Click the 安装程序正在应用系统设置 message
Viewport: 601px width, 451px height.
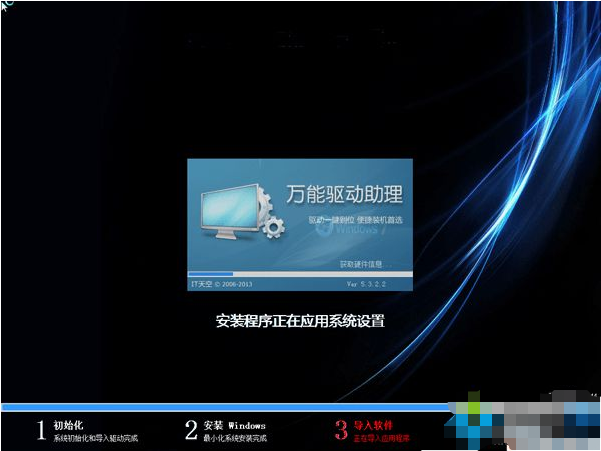click(x=300, y=321)
